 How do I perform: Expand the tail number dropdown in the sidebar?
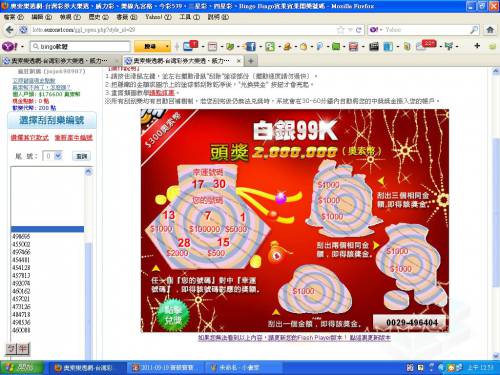[x=58, y=156]
